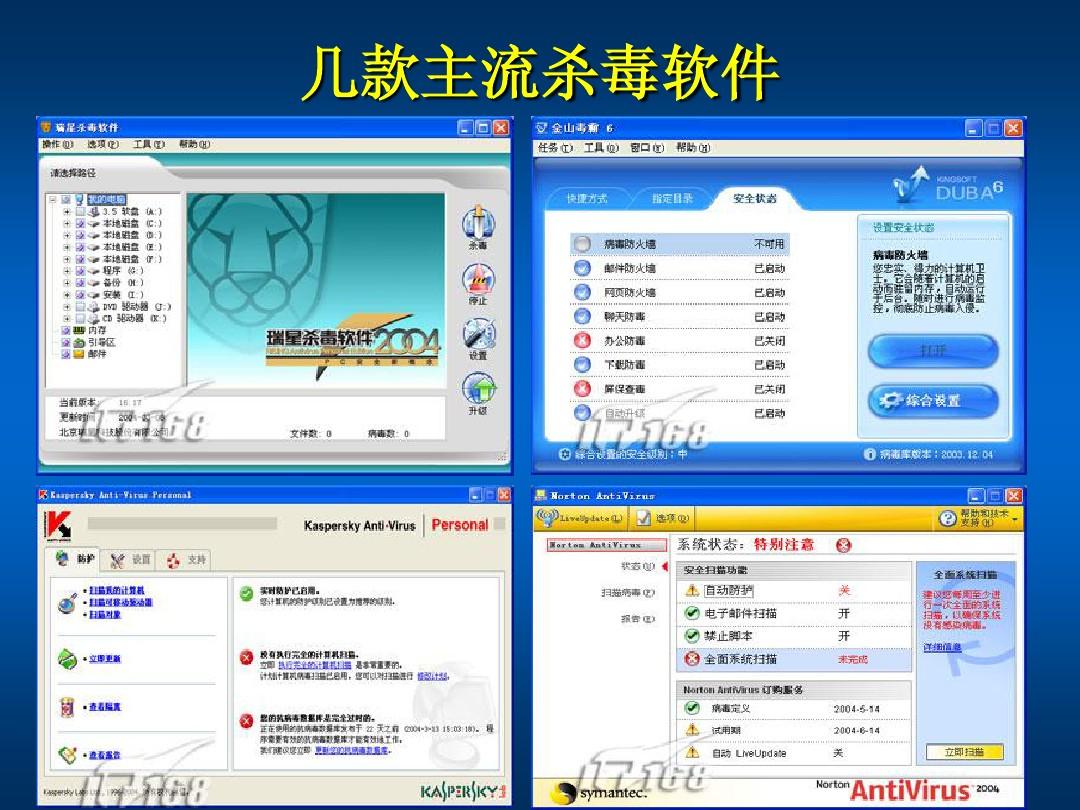Click the Kaspersky scan magnifier icon

click(68, 603)
